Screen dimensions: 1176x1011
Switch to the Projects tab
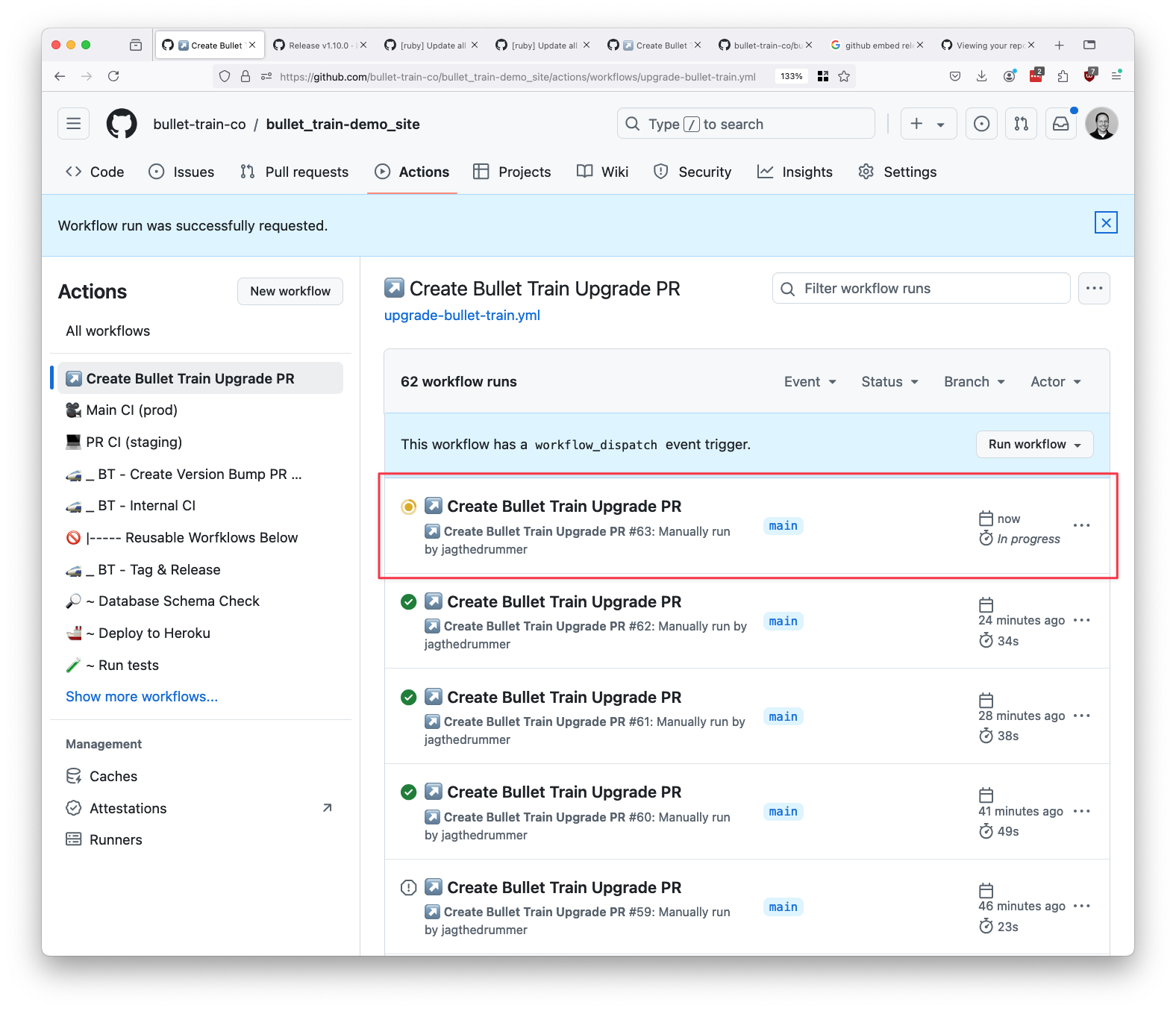(x=512, y=172)
